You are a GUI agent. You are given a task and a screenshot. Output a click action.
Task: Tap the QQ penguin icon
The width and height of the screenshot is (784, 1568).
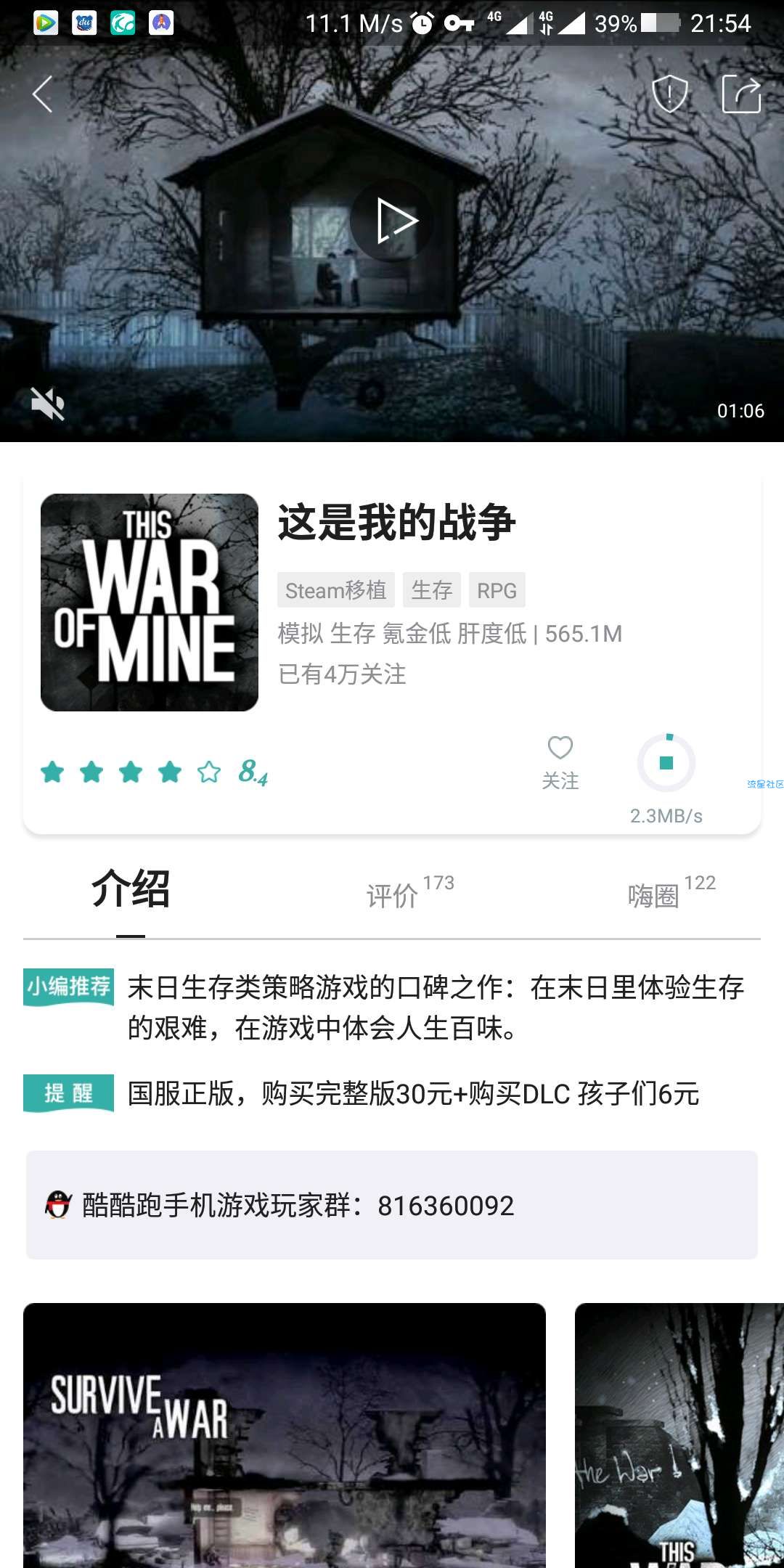[x=58, y=1205]
